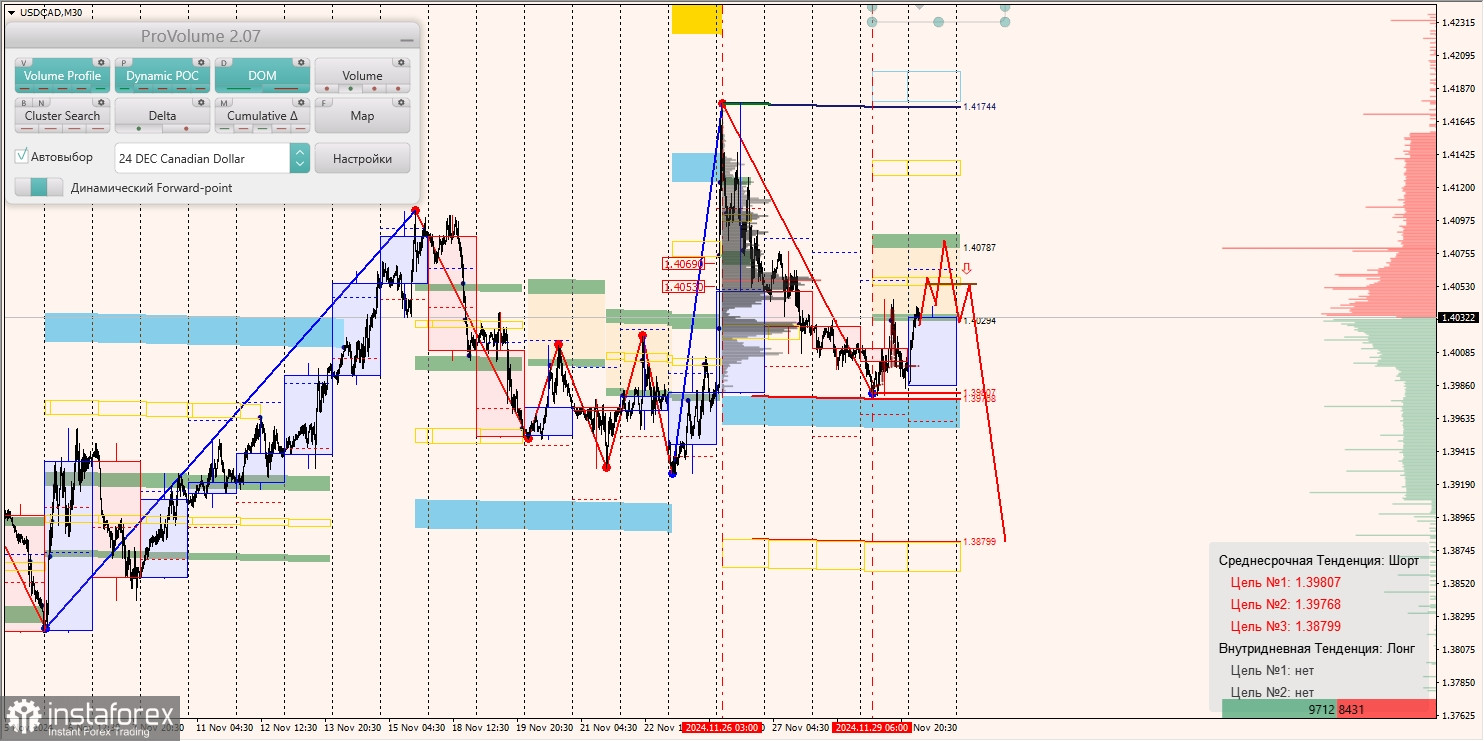The image size is (1484, 741).
Task: Open Dynamic POC gear settings
Action: (201, 62)
